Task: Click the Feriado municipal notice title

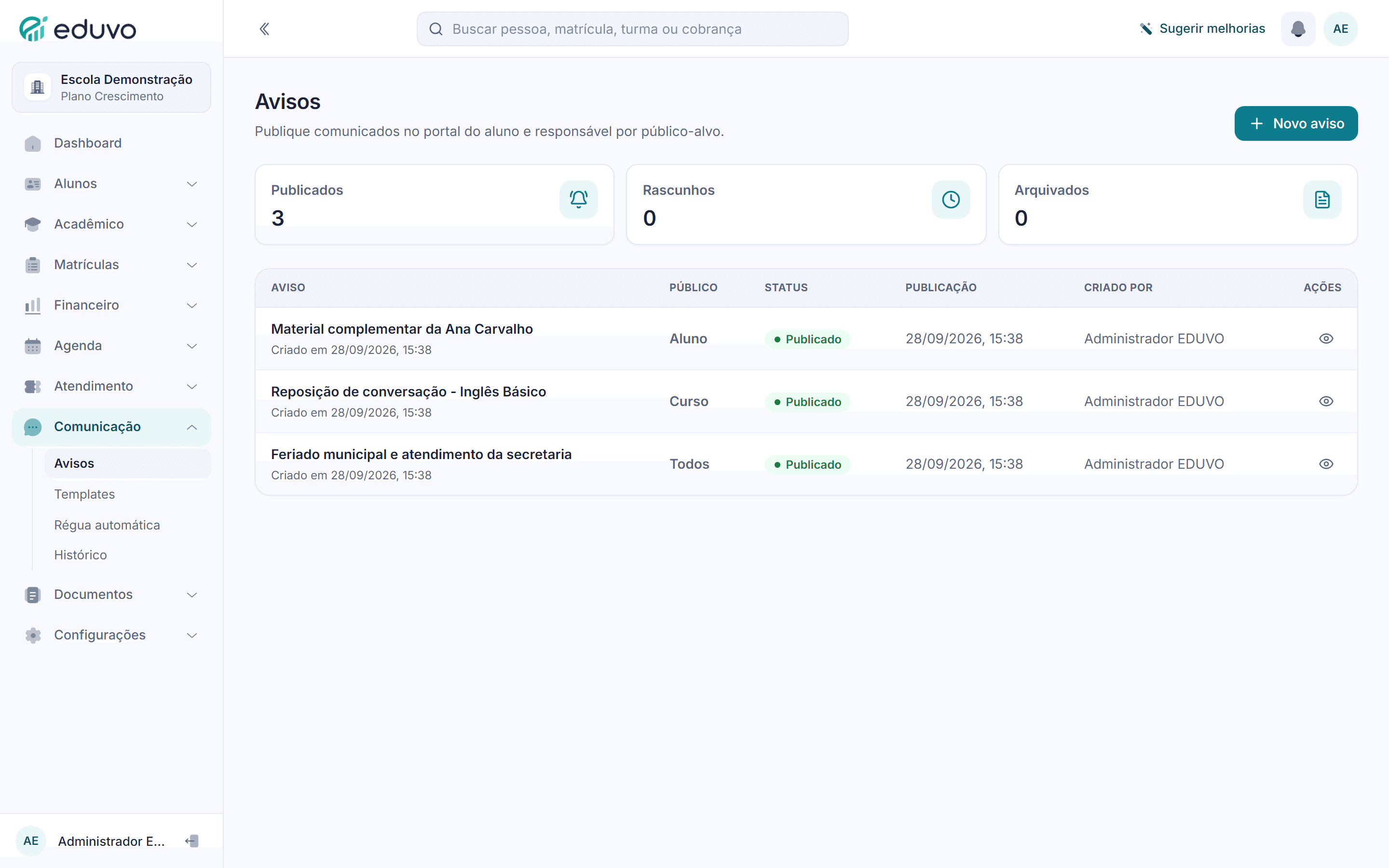Action: coord(421,454)
